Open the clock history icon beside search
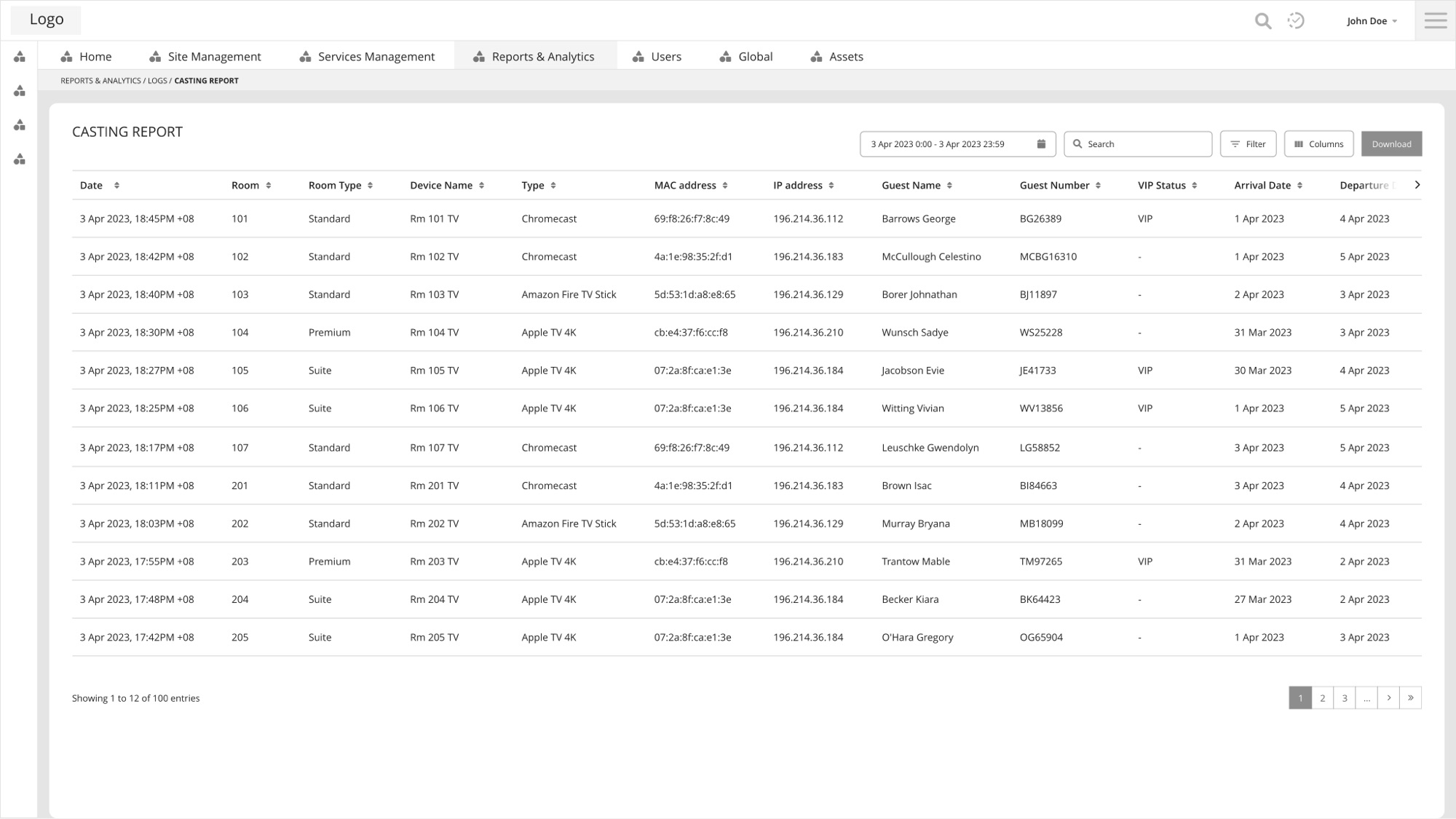This screenshot has height=819, width=1456. click(x=1296, y=21)
